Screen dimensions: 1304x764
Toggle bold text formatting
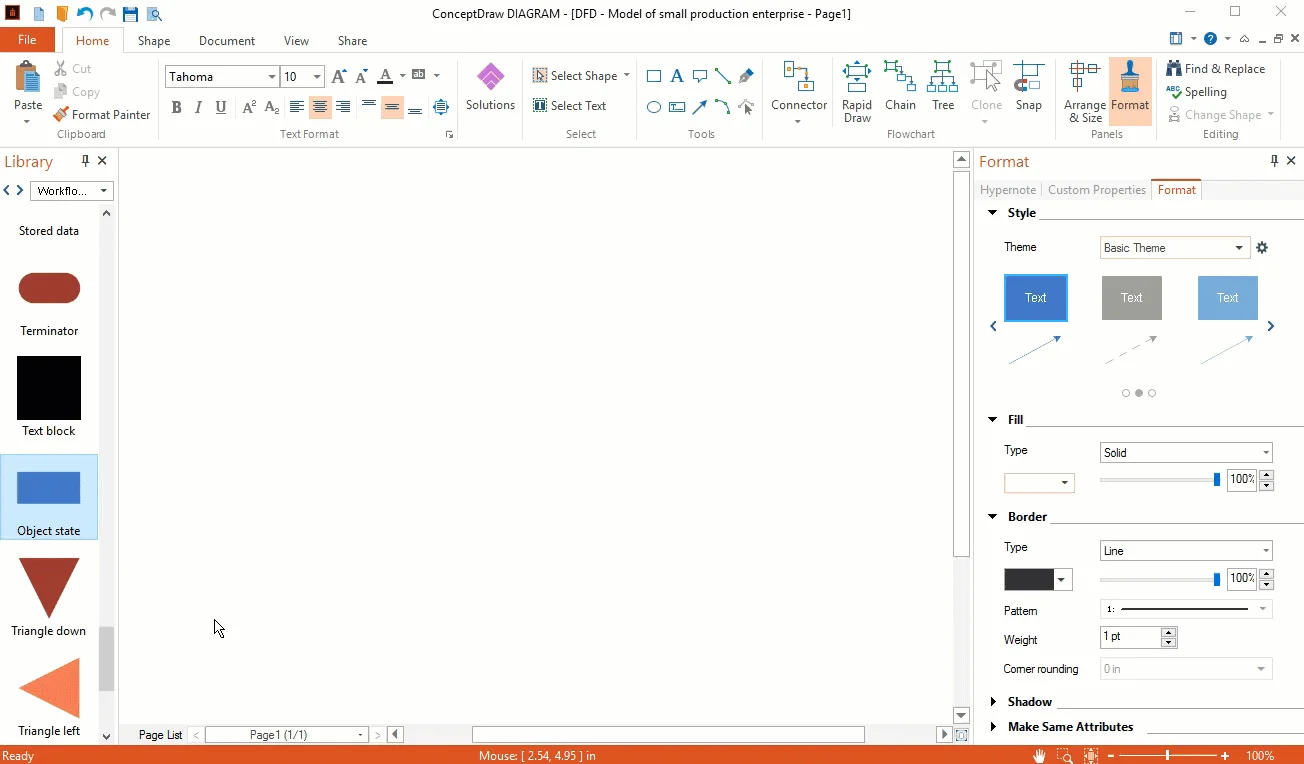[x=176, y=108]
